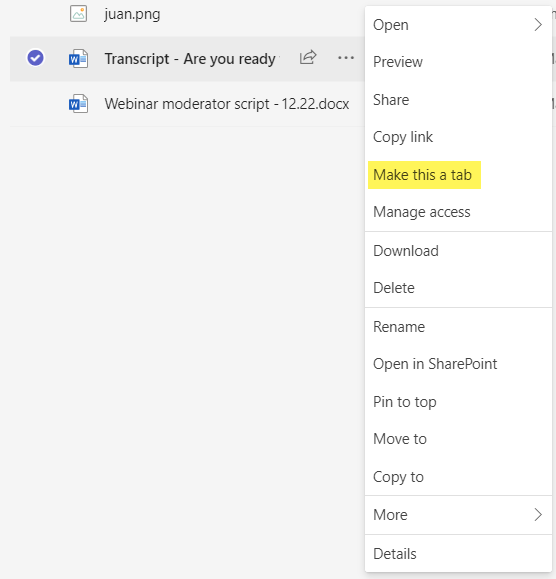This screenshot has height=579, width=556.
Task: Click the juan.png image file icon
Action: 78,14
